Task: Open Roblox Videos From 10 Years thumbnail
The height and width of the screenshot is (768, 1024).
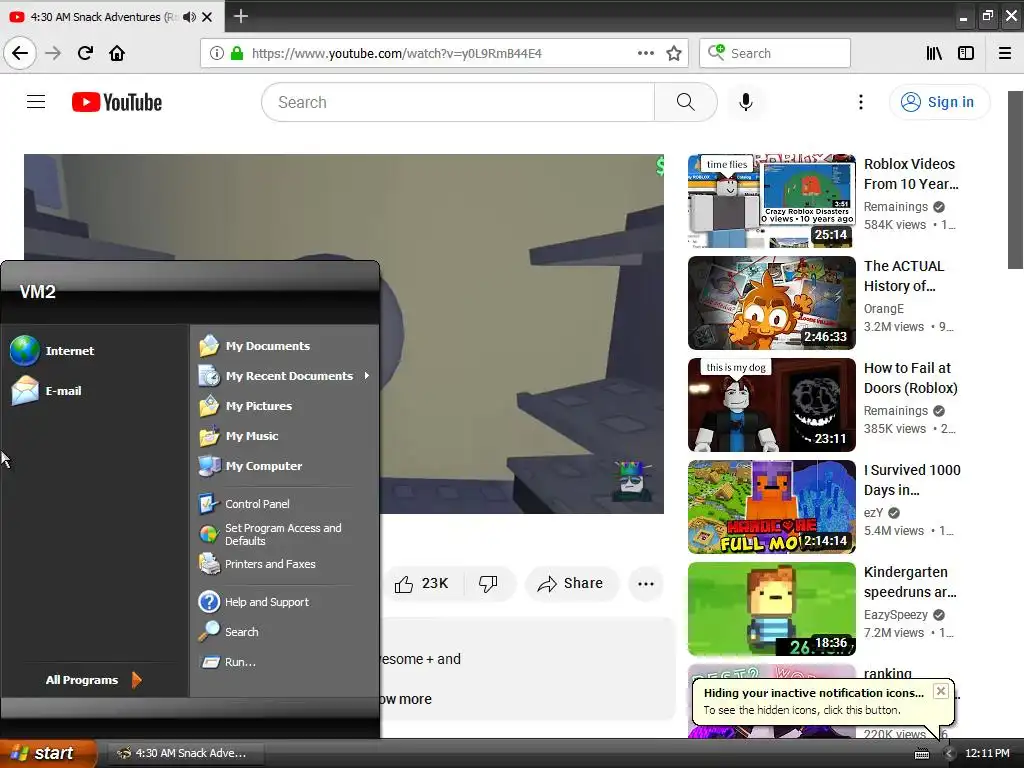Action: pos(772,201)
